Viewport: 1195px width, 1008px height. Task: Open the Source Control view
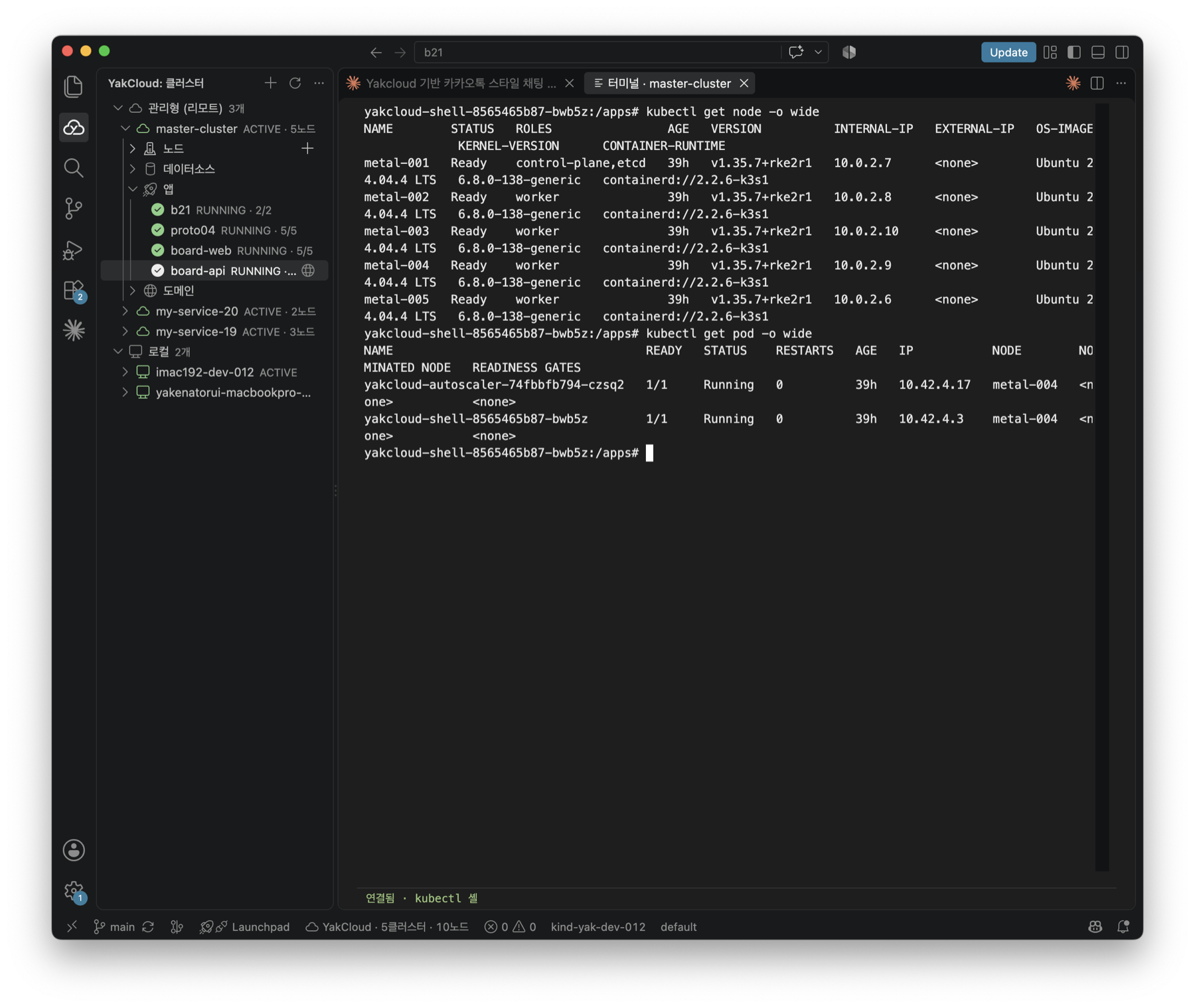(74, 209)
